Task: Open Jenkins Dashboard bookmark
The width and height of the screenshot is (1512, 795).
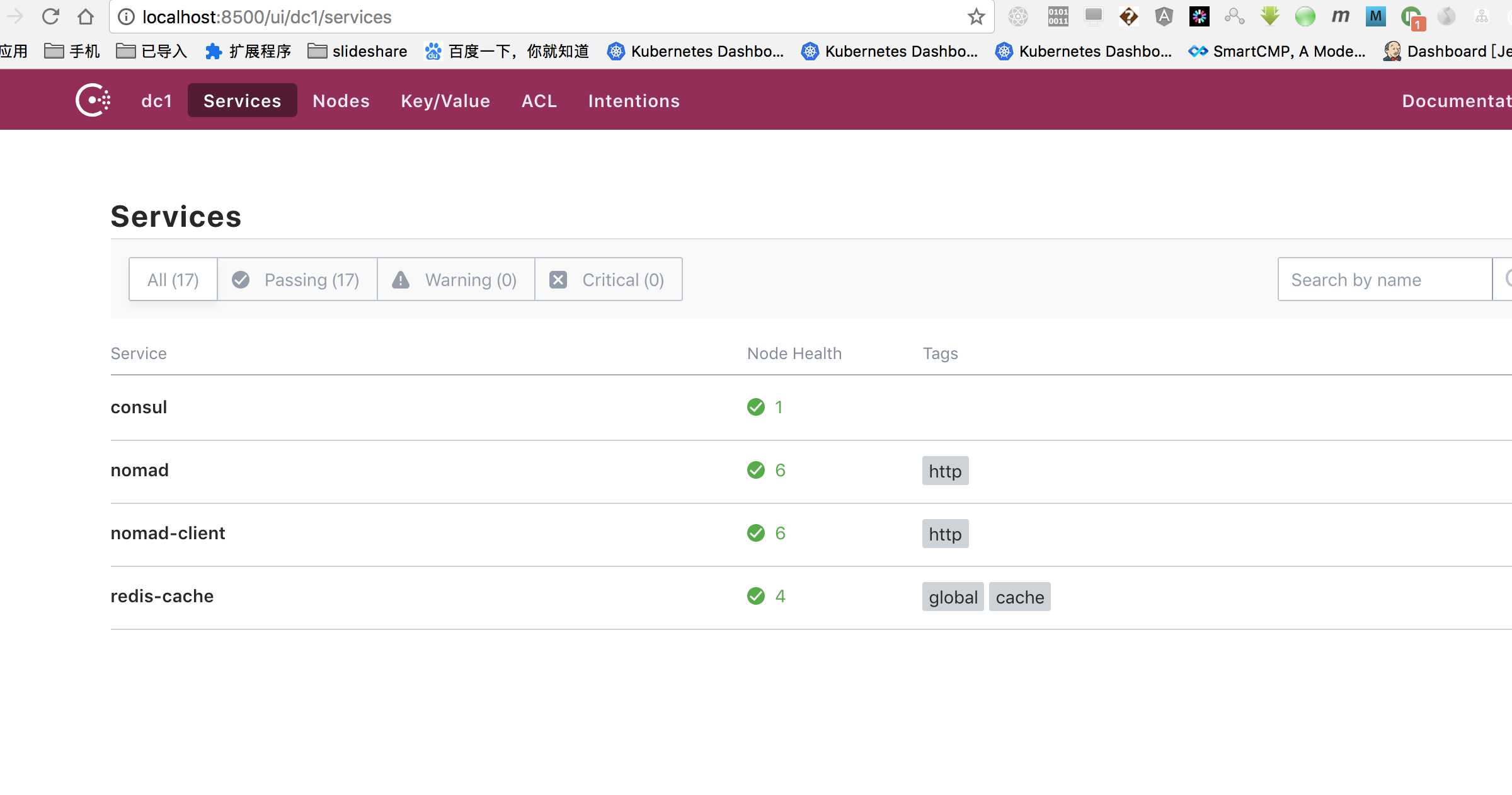Action: [x=1447, y=51]
